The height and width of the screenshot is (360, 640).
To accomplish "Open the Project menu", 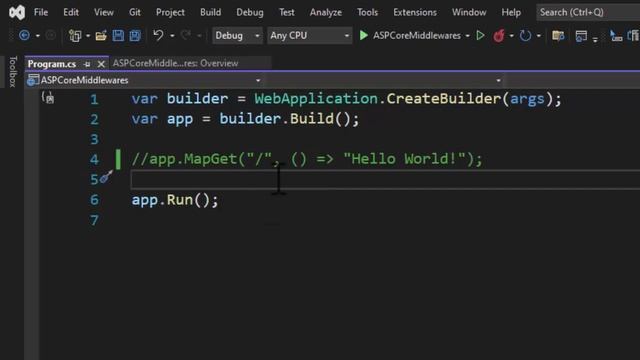I will click(170, 13).
